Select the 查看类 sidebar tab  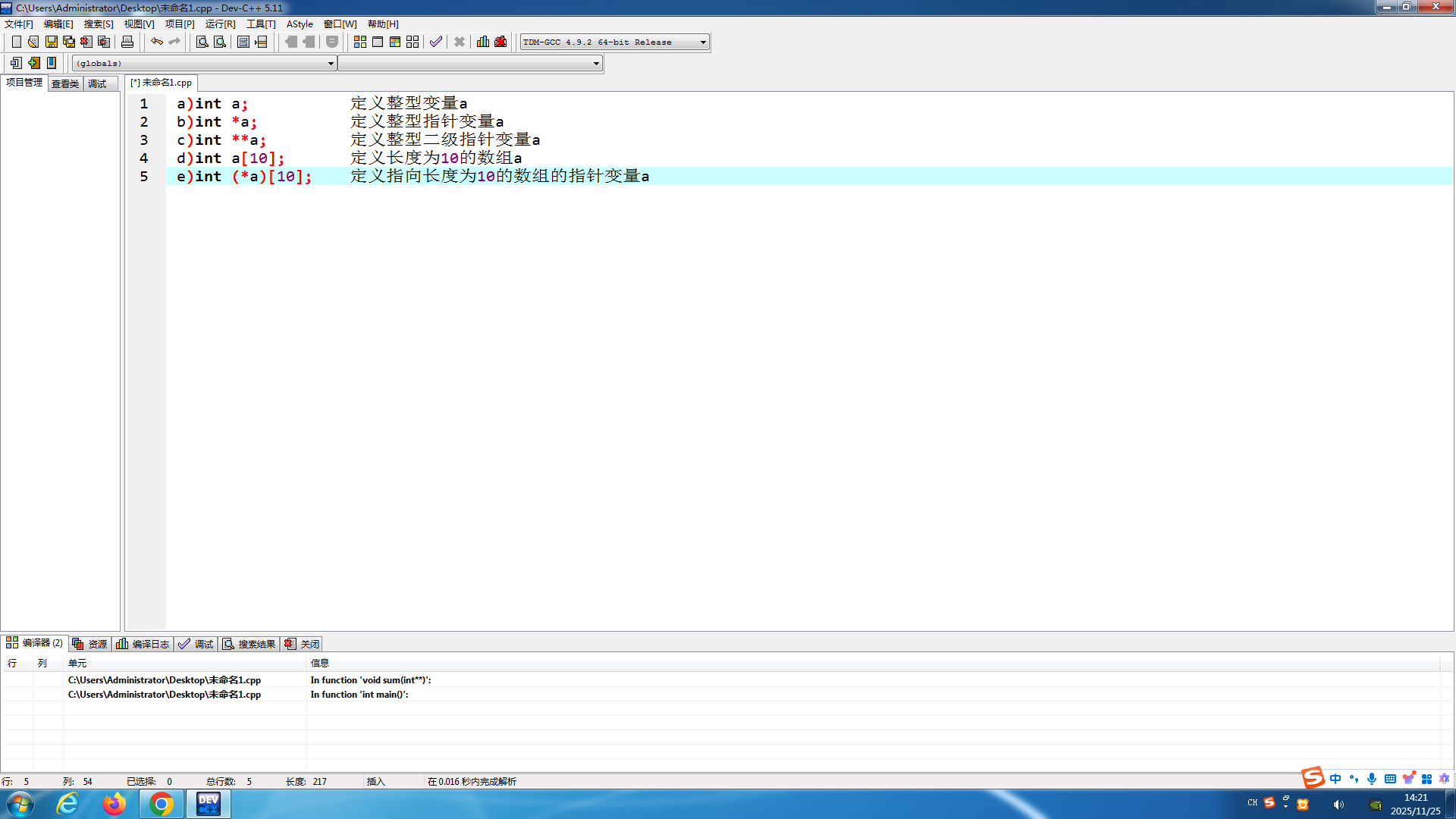tap(65, 84)
